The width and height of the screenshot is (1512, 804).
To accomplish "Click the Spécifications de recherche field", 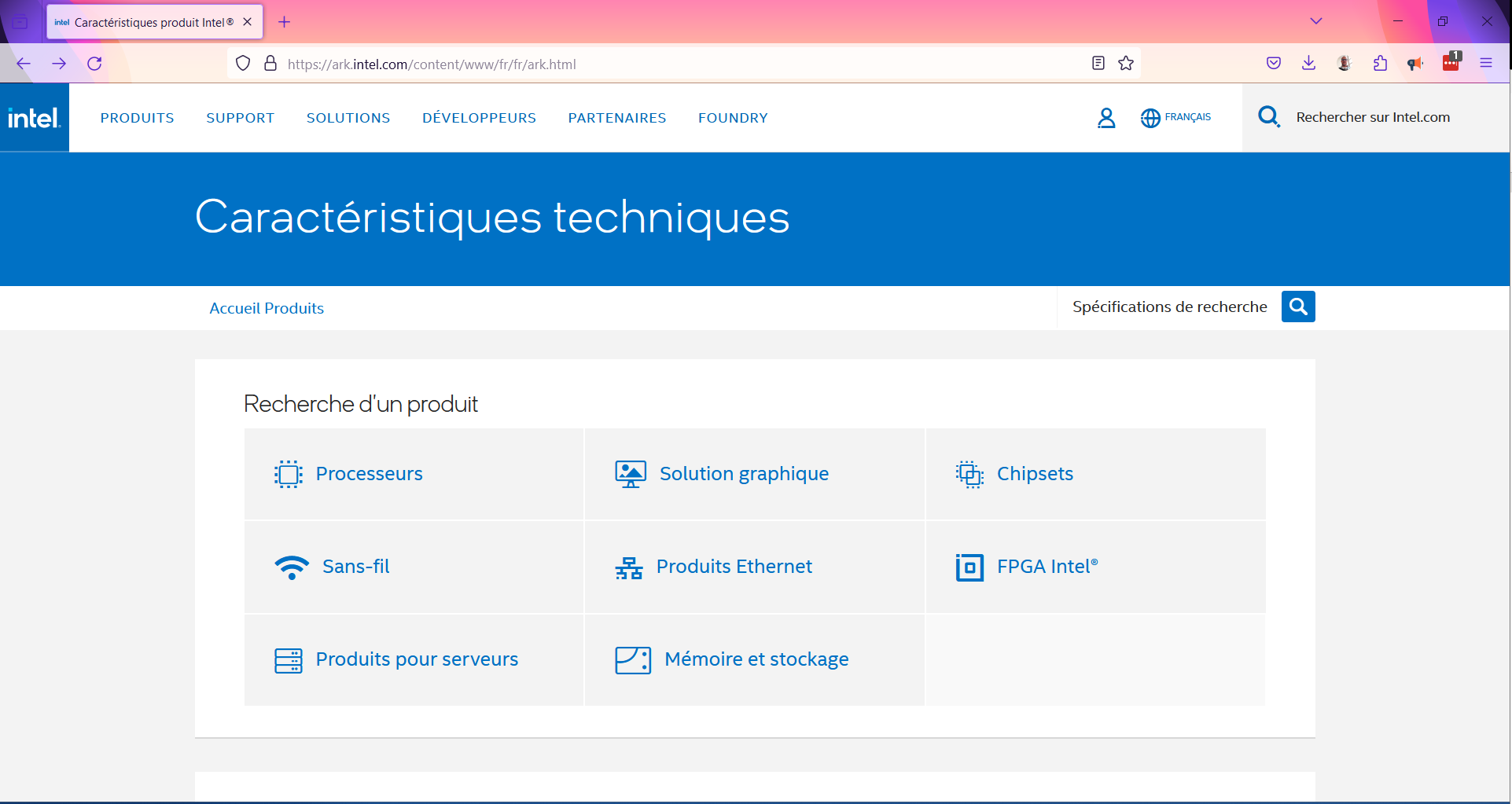I will tap(1170, 307).
